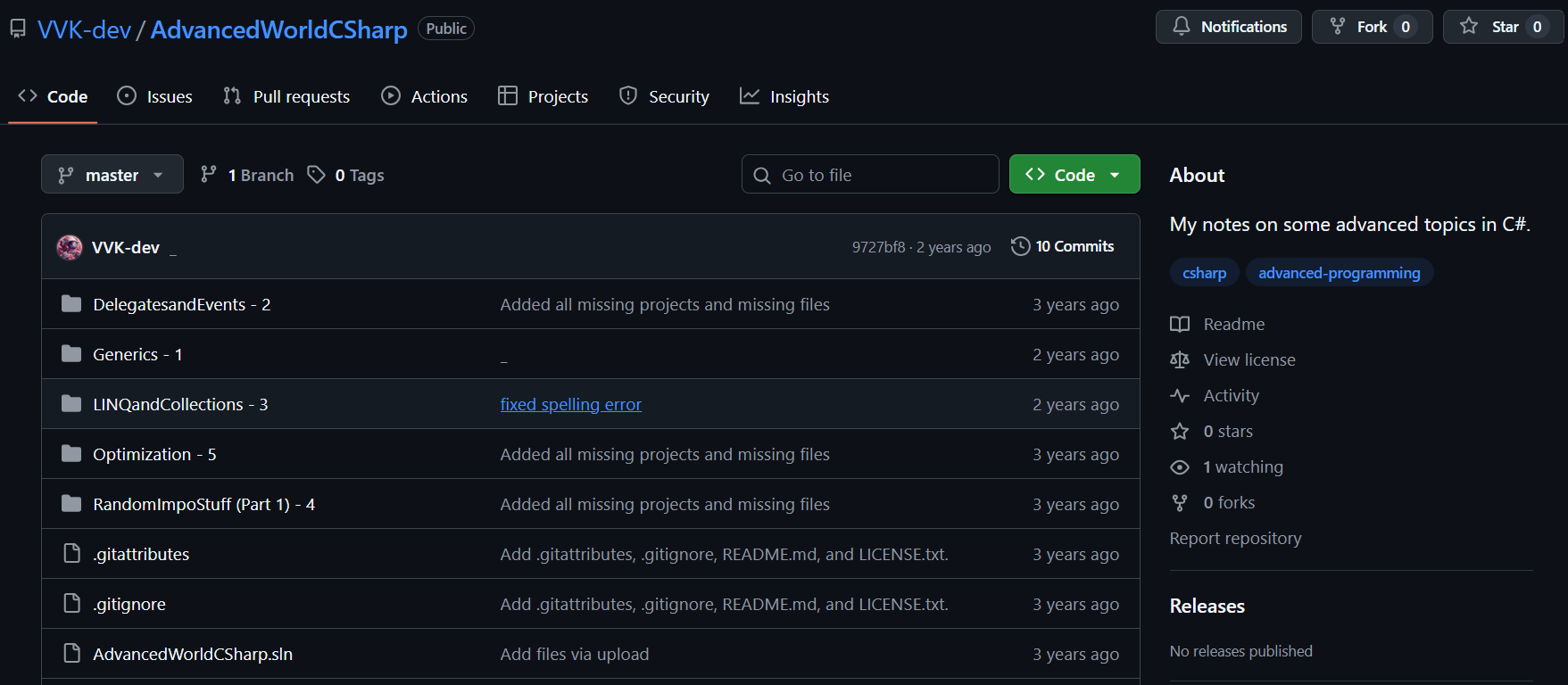
Task: Jump to the Readme section
Action: tap(1217, 324)
